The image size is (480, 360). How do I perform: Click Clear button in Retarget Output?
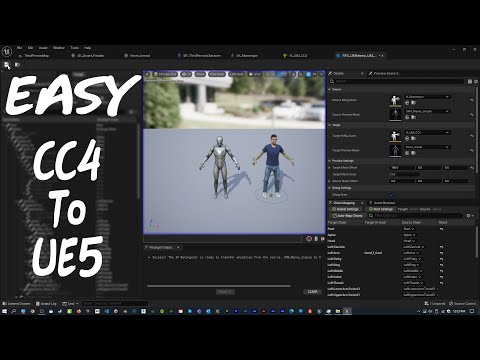click(312, 292)
